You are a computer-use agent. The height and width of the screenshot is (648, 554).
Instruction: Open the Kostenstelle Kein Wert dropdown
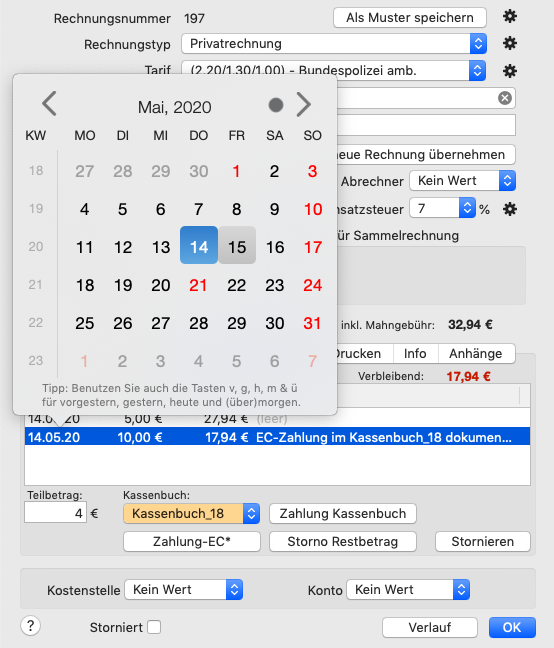tap(183, 590)
